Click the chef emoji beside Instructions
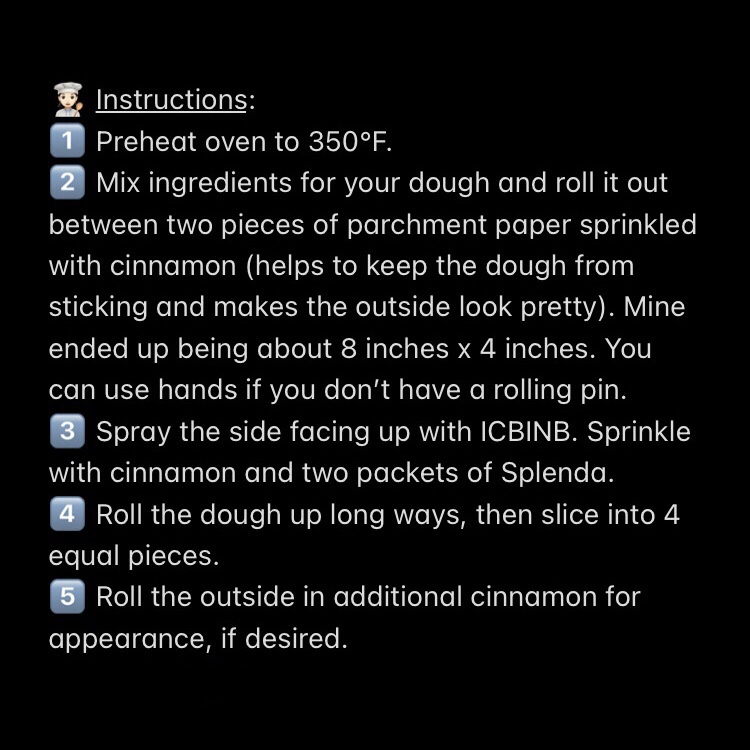Screen dimensions: 750x750 click(x=67, y=100)
